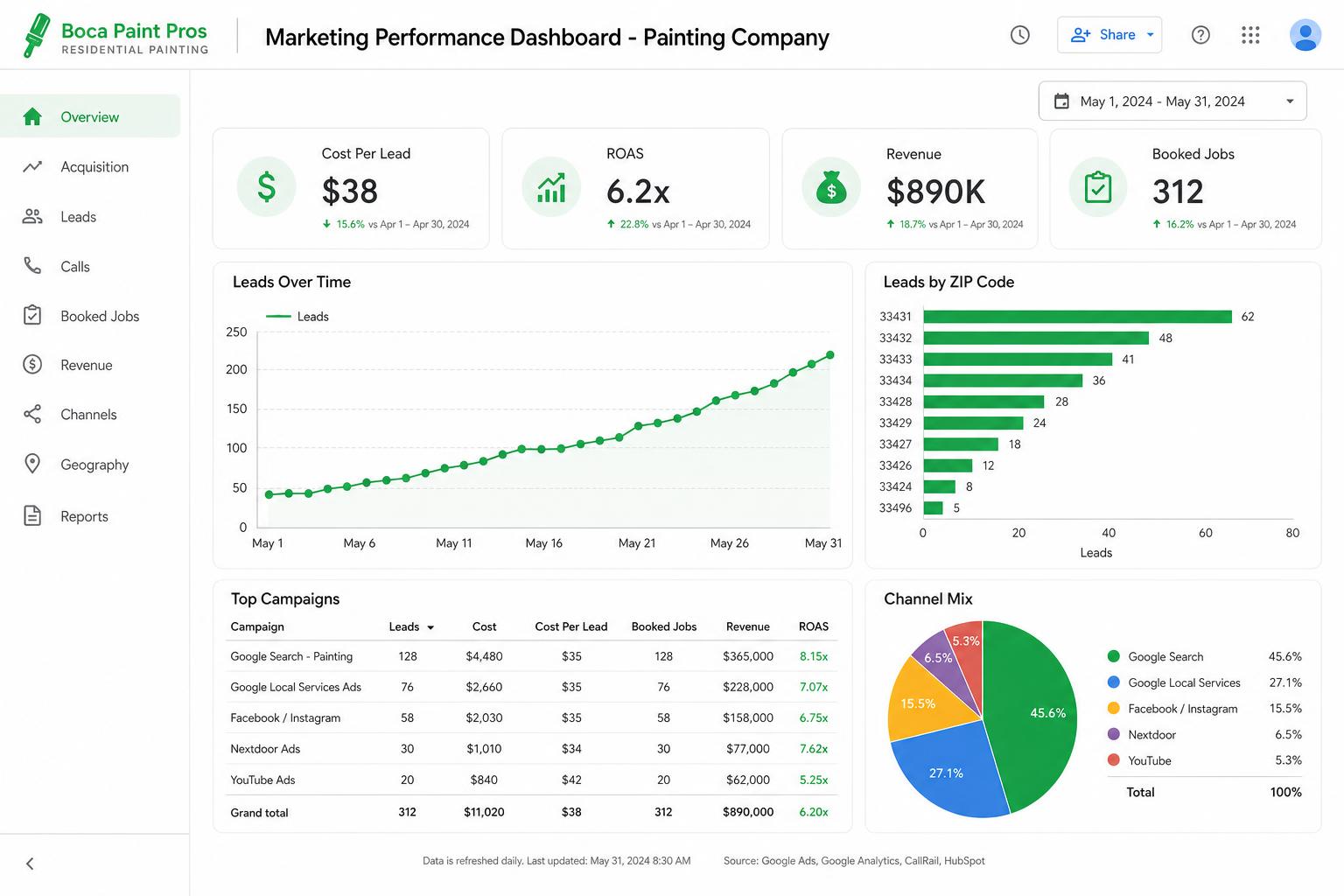Click the Booked Jobs card clipboard icon
Viewport: 1344px width, 896px height.
(x=1098, y=187)
